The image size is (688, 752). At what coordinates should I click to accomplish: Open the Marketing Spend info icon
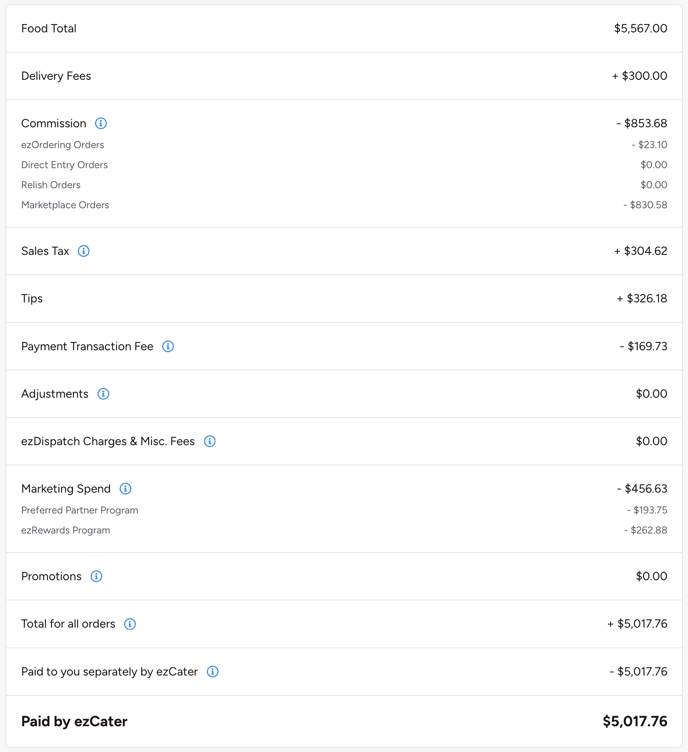click(x=125, y=489)
